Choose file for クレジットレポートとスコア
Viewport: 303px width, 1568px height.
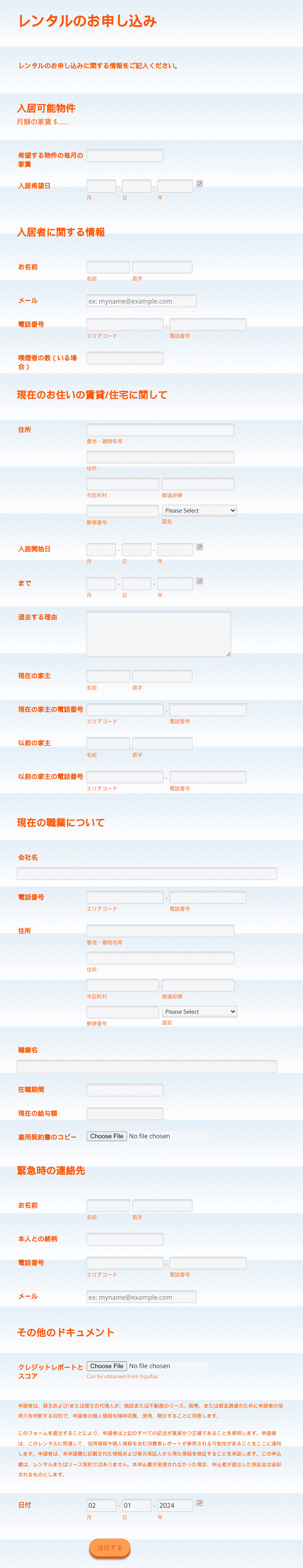[107, 1366]
